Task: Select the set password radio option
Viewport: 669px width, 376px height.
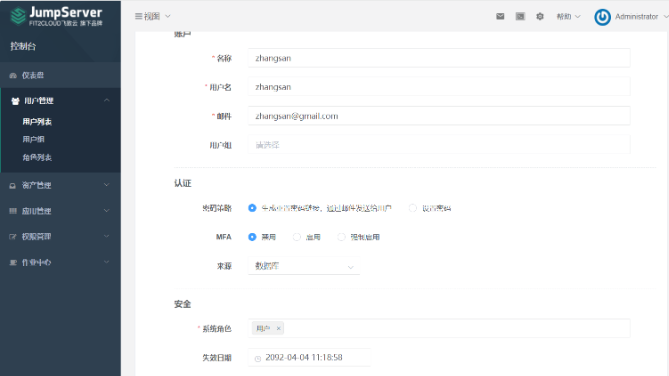Action: (x=413, y=208)
